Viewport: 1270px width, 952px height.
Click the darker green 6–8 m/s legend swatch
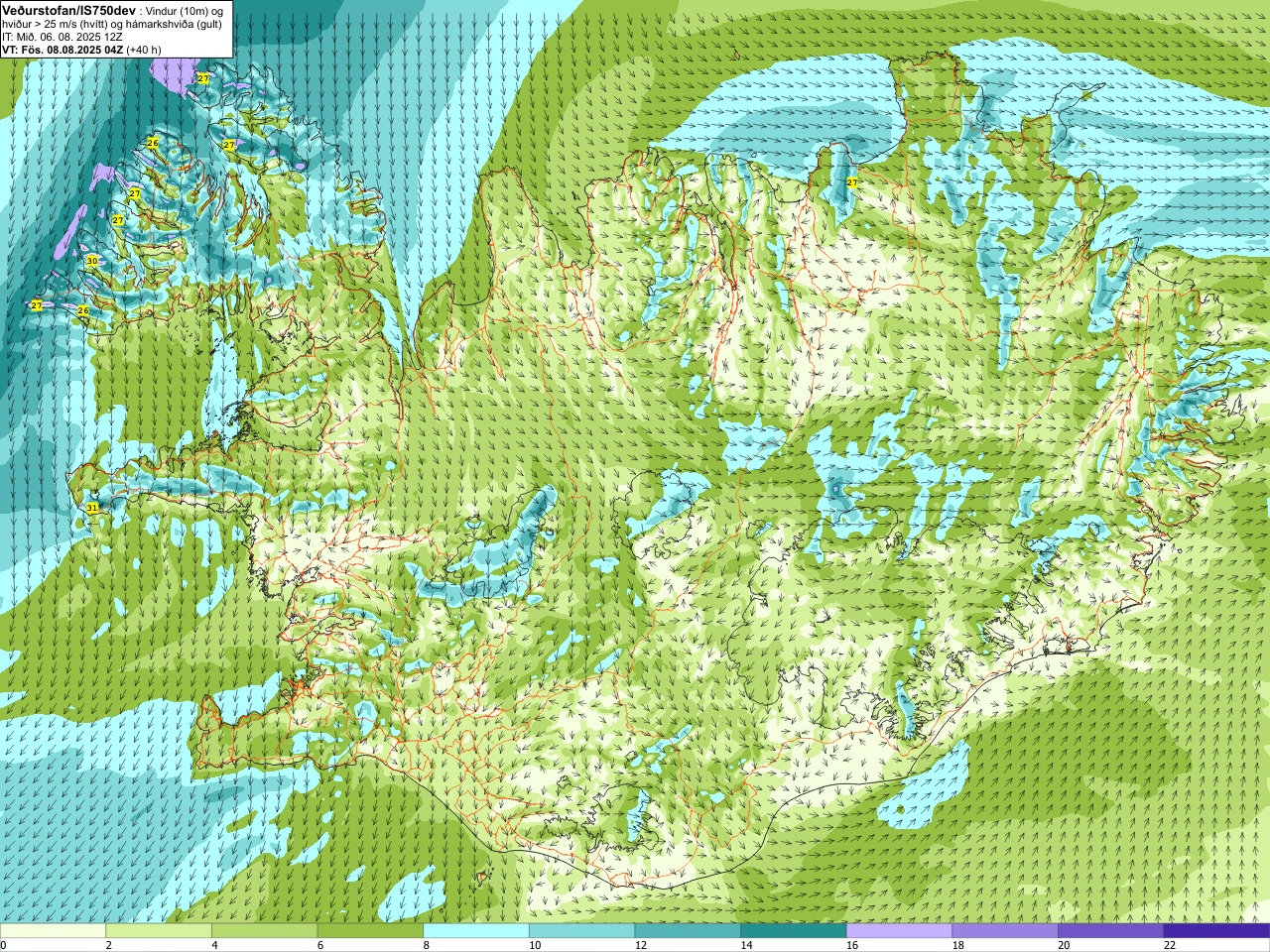point(370,931)
